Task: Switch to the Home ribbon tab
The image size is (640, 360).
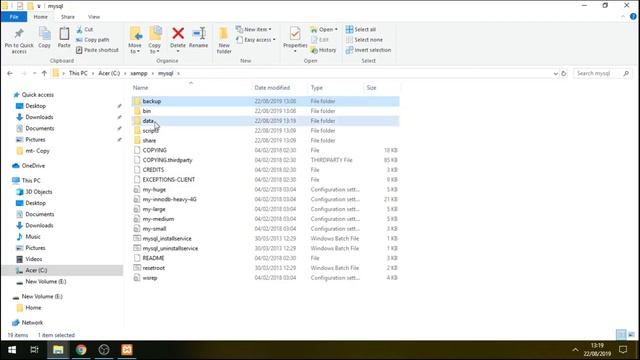Action: tap(40, 17)
